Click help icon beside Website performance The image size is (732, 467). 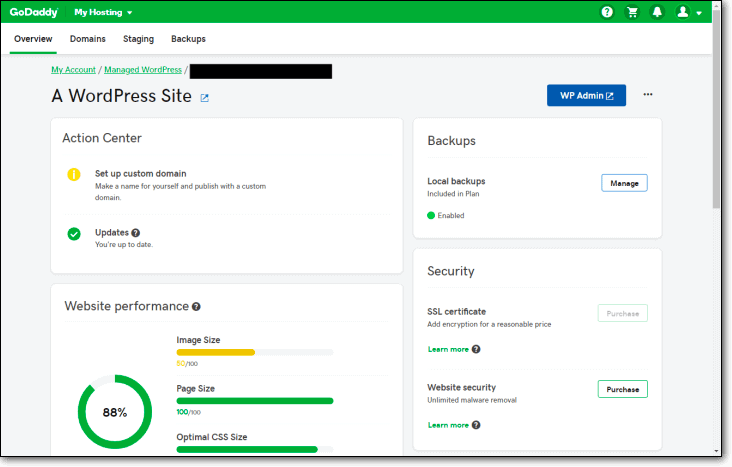[x=196, y=307]
